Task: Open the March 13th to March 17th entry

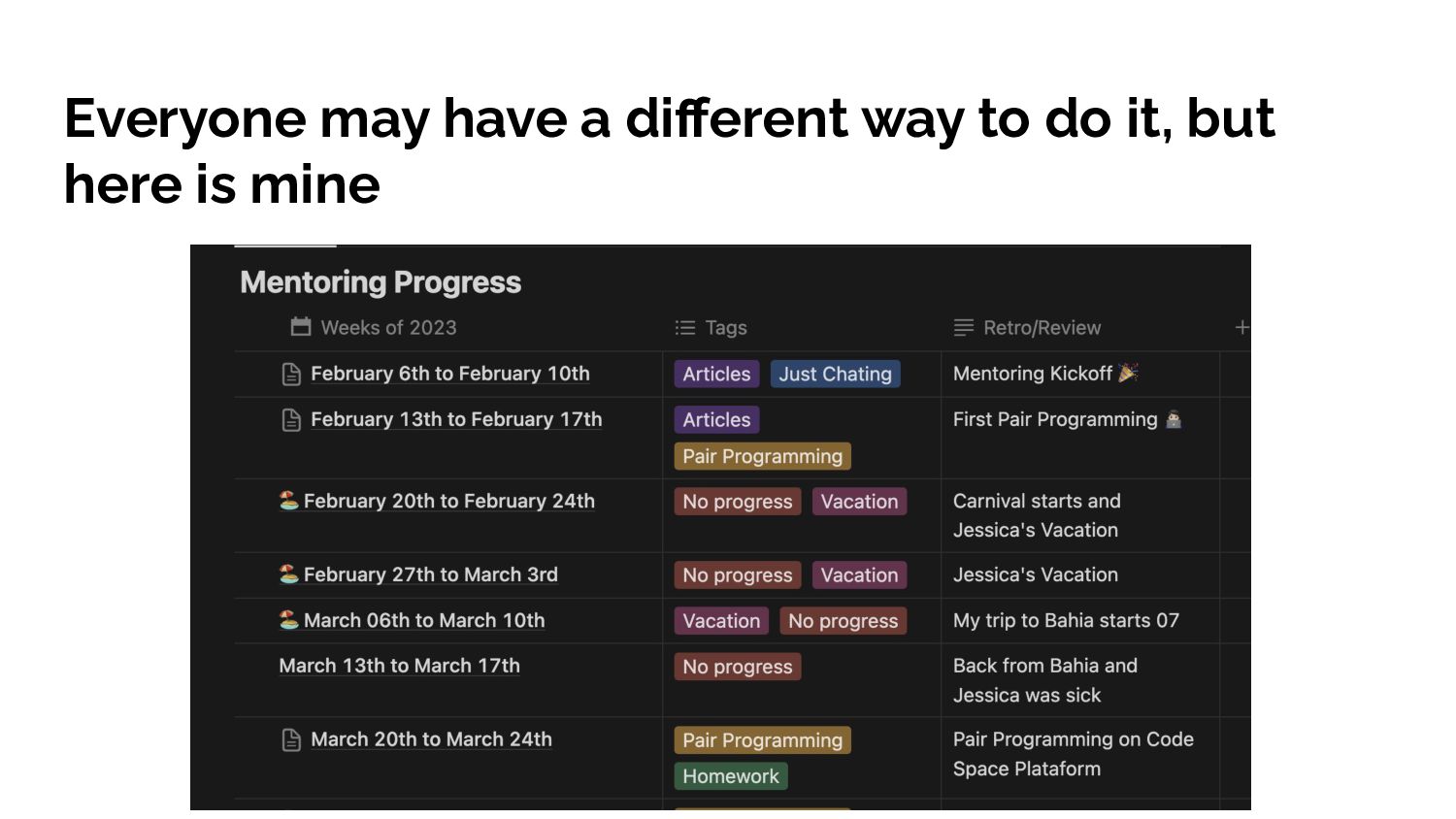Action: coord(399,666)
